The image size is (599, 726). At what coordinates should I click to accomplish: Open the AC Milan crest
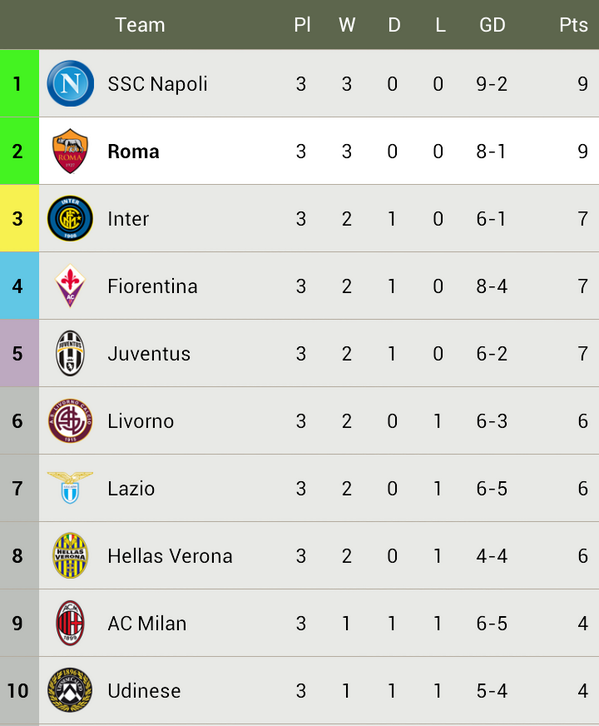point(70,623)
